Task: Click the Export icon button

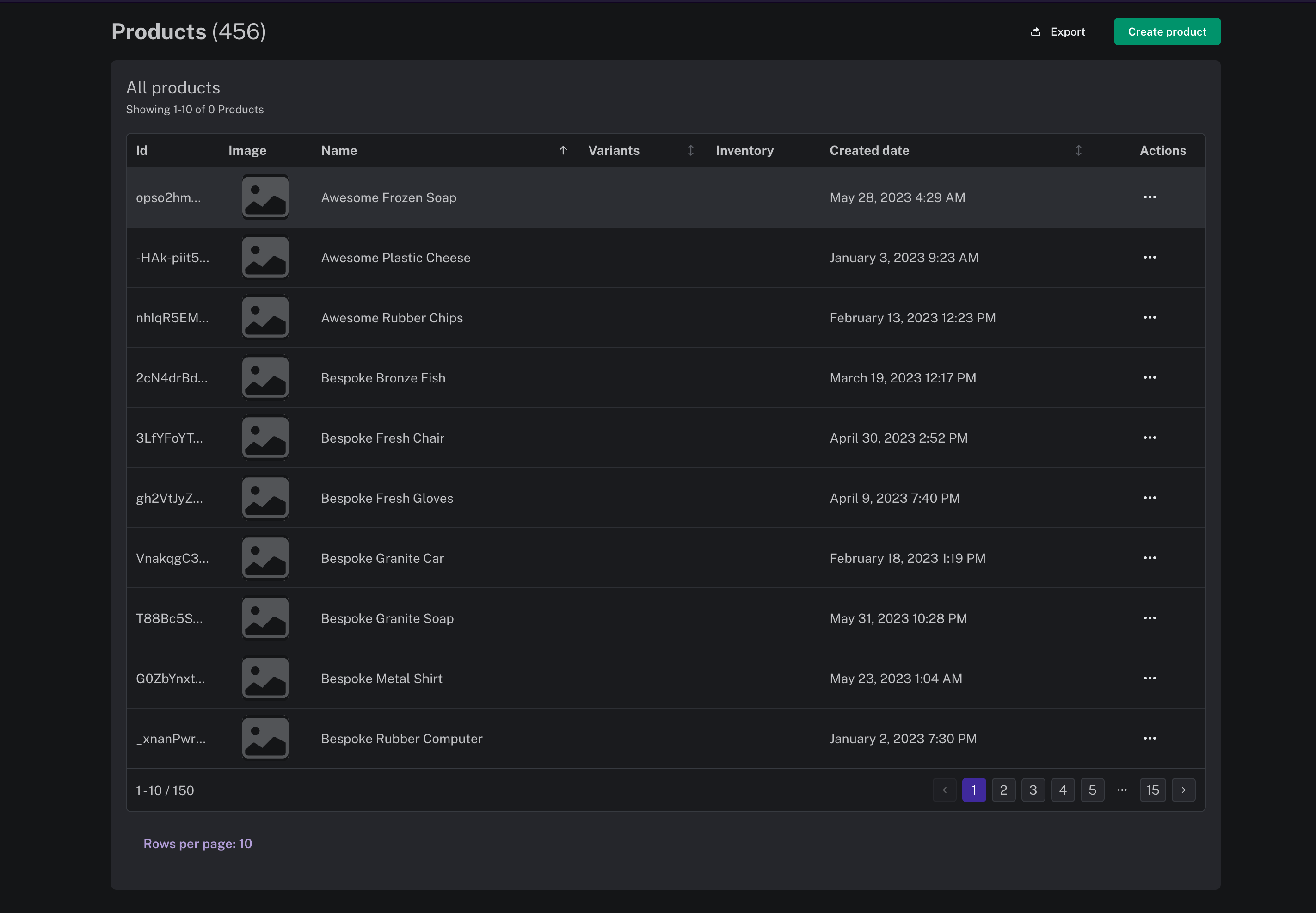Action: click(x=1035, y=31)
